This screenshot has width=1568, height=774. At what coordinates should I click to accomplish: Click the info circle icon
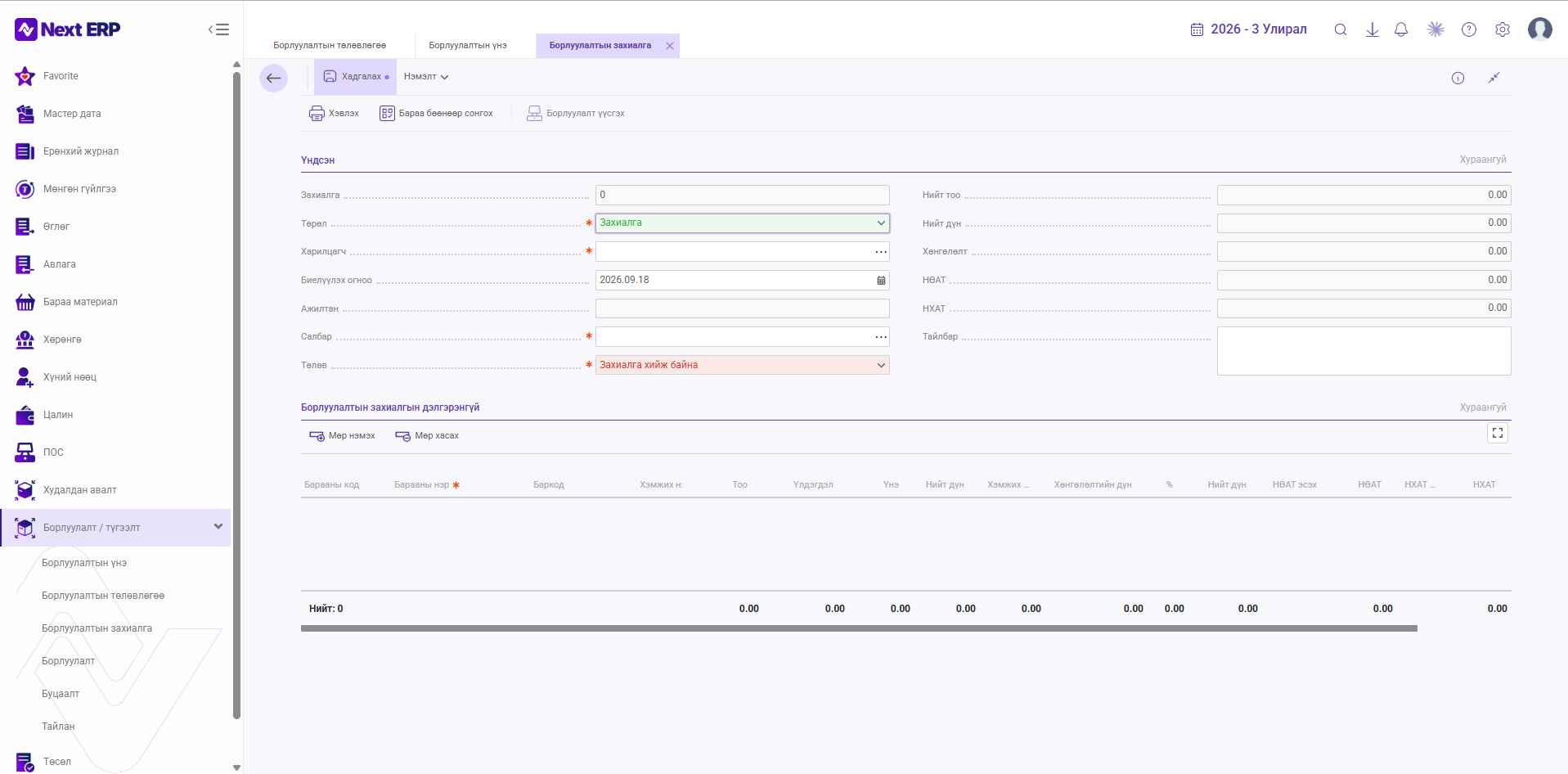[x=1458, y=78]
